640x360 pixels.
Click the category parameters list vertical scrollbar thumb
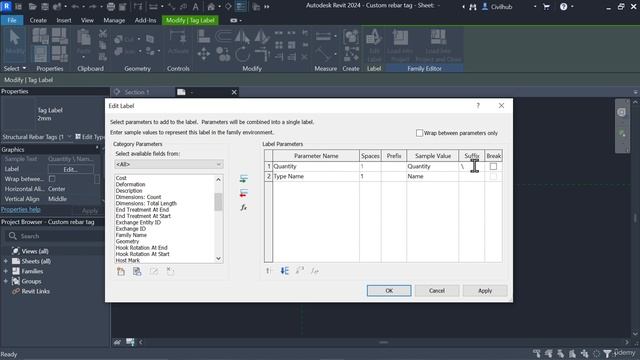(x=218, y=202)
